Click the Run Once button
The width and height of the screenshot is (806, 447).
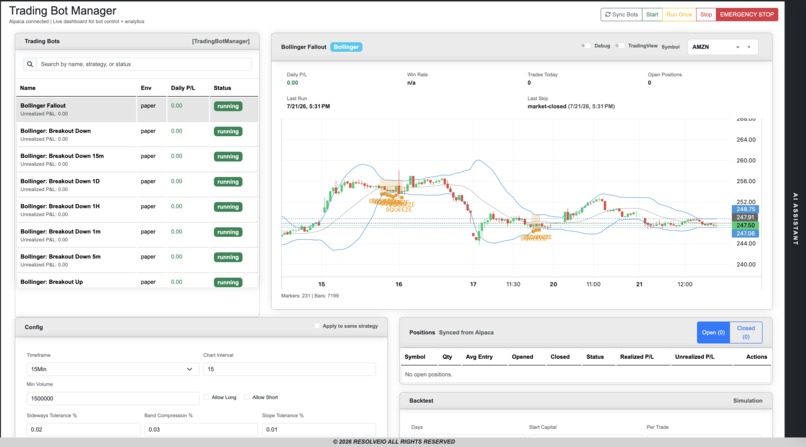coord(679,14)
